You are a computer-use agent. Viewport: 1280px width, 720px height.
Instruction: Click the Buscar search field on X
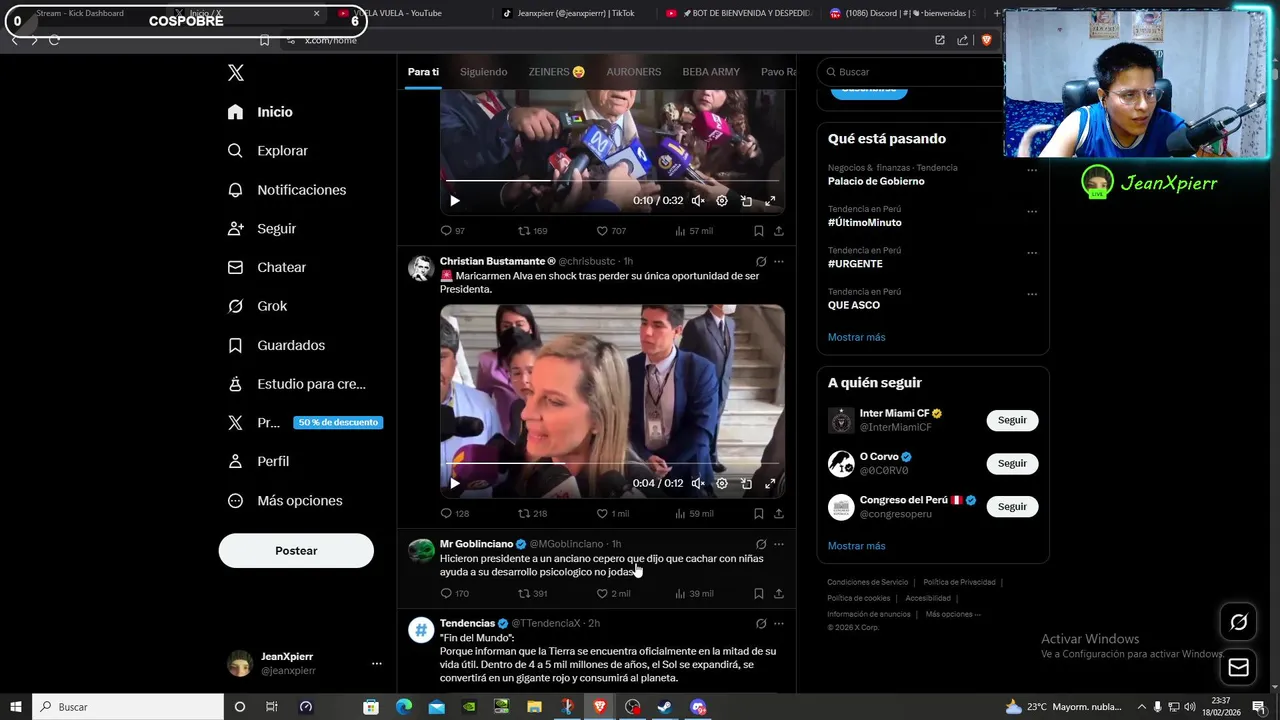pos(910,72)
